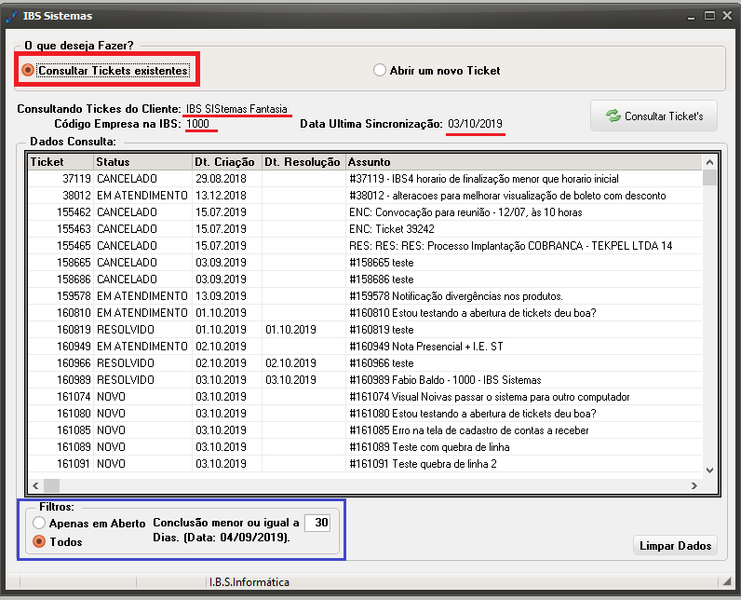Click the Limpar Dados button
This screenshot has width=741, height=600.
click(675, 546)
